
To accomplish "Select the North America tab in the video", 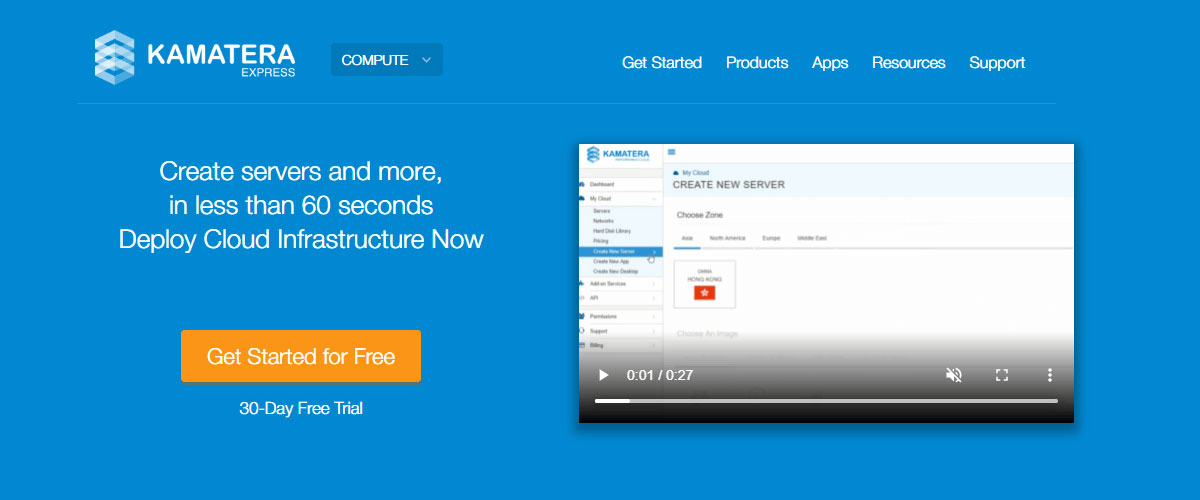I will pyautogui.click(x=728, y=239).
